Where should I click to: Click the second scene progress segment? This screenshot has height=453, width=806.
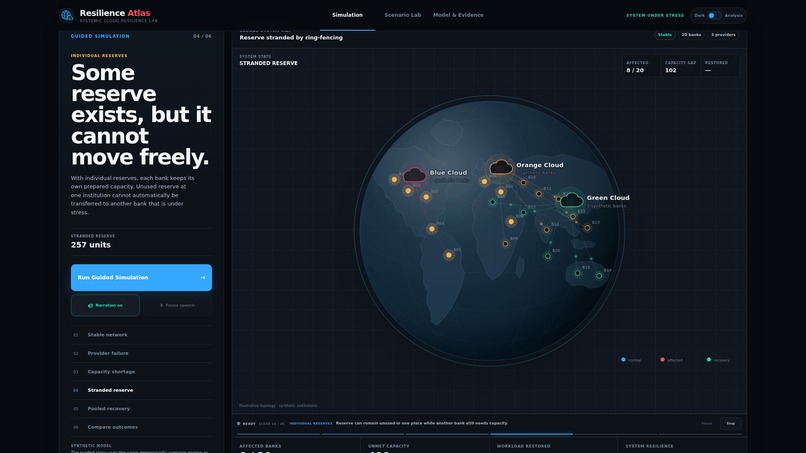point(363,434)
